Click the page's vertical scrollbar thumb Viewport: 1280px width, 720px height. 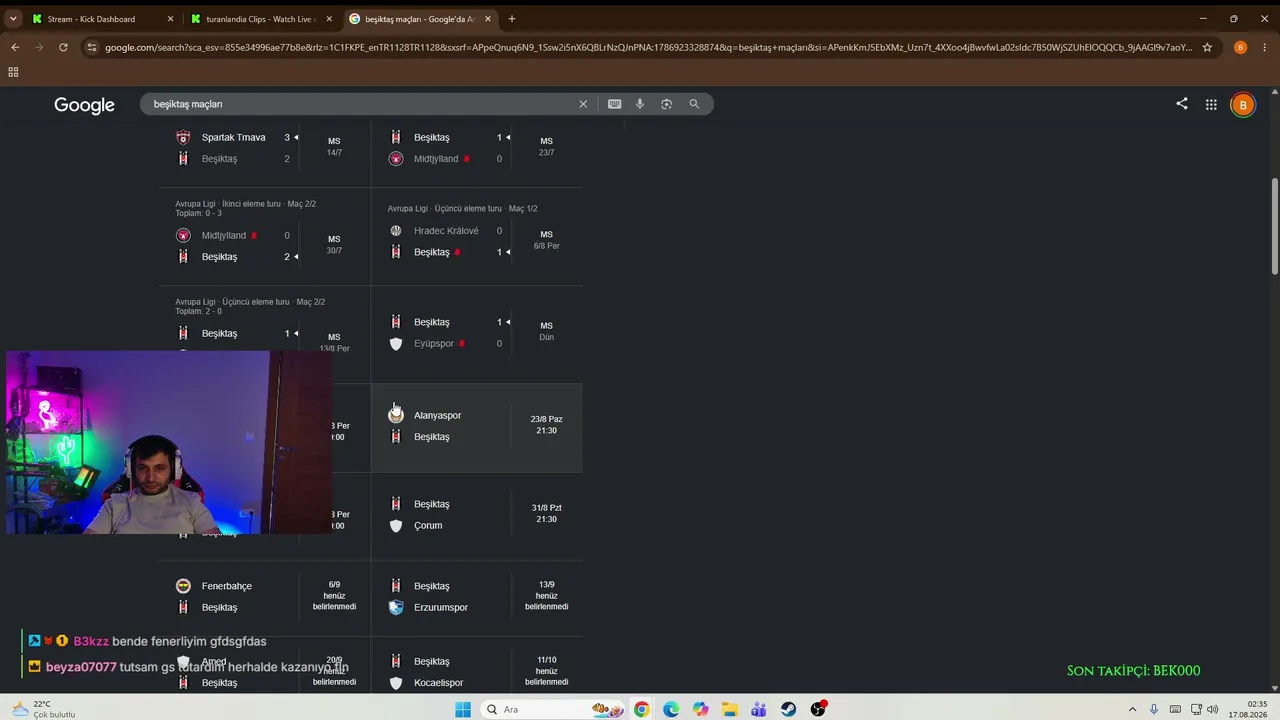click(x=1274, y=225)
